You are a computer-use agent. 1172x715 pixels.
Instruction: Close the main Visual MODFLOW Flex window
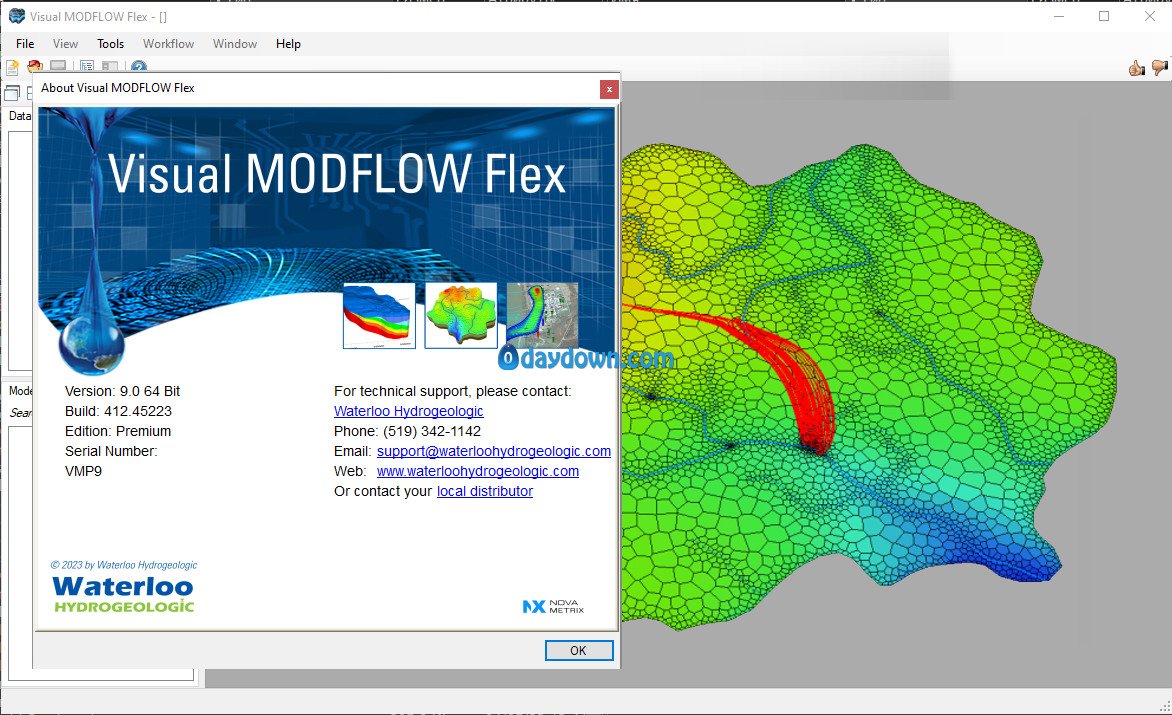1150,16
